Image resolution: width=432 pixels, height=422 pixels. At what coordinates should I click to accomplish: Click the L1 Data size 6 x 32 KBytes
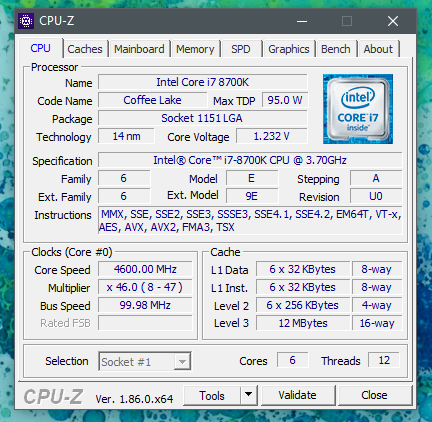point(303,269)
